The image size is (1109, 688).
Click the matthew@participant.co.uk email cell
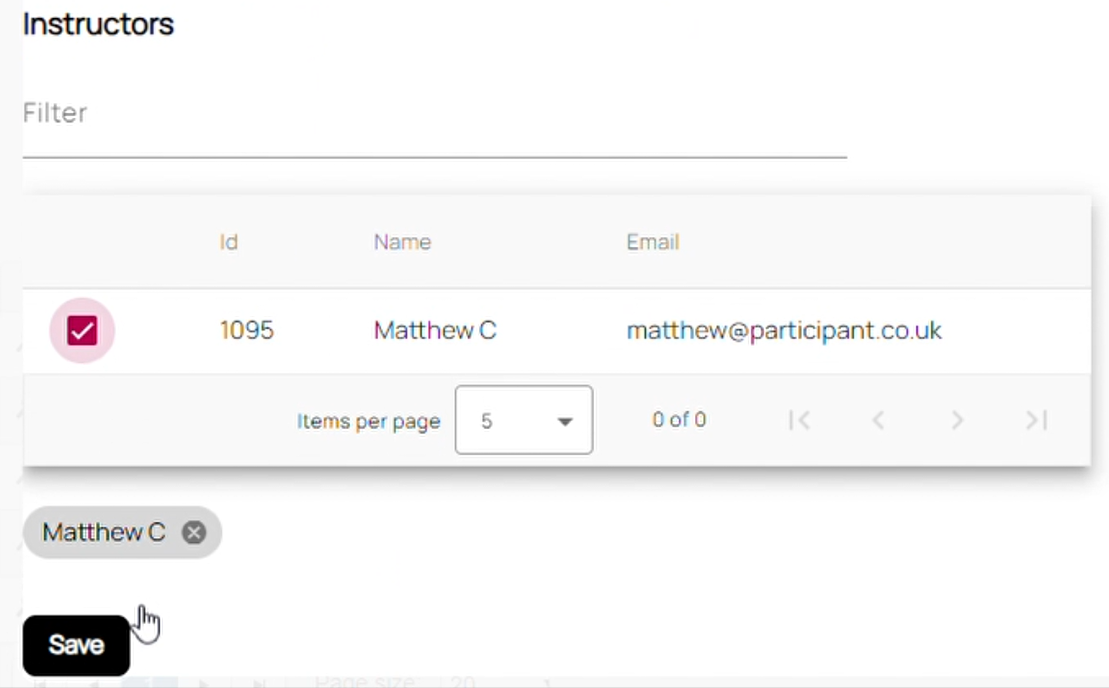pos(784,331)
